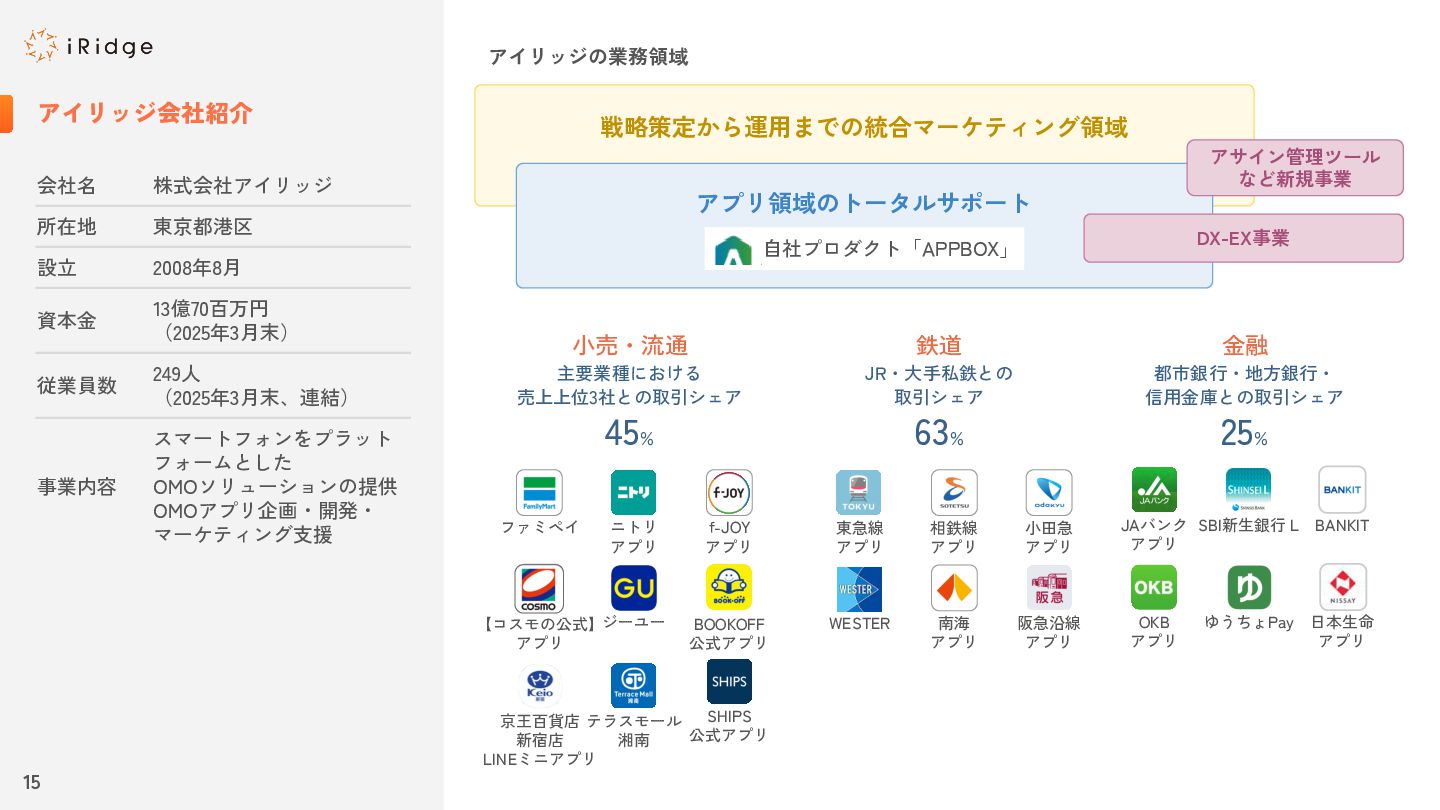This screenshot has width=1440, height=810.
Task: Click the ゆうちょPay app icon
Action: pos(1249,587)
